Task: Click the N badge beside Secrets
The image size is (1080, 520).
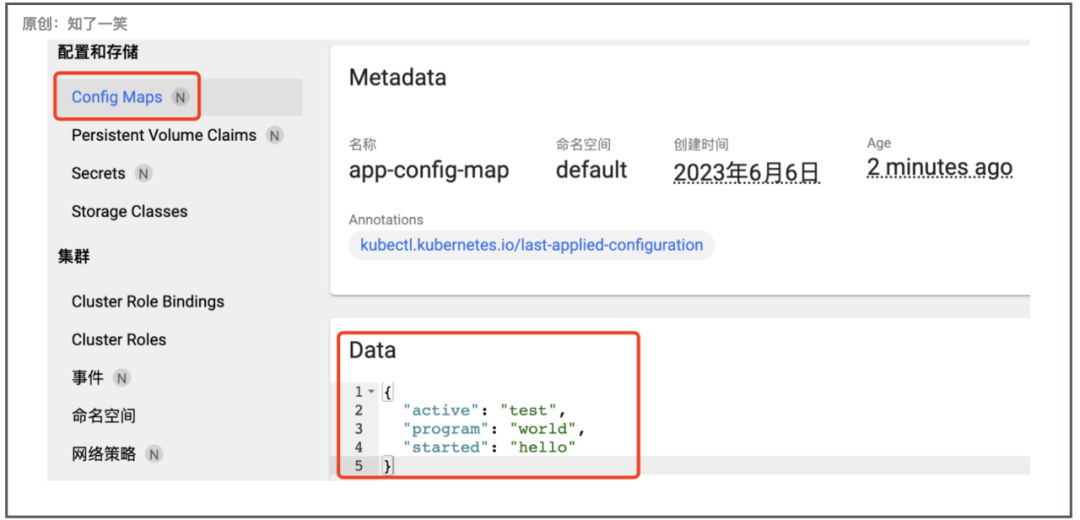Action: 143,174
